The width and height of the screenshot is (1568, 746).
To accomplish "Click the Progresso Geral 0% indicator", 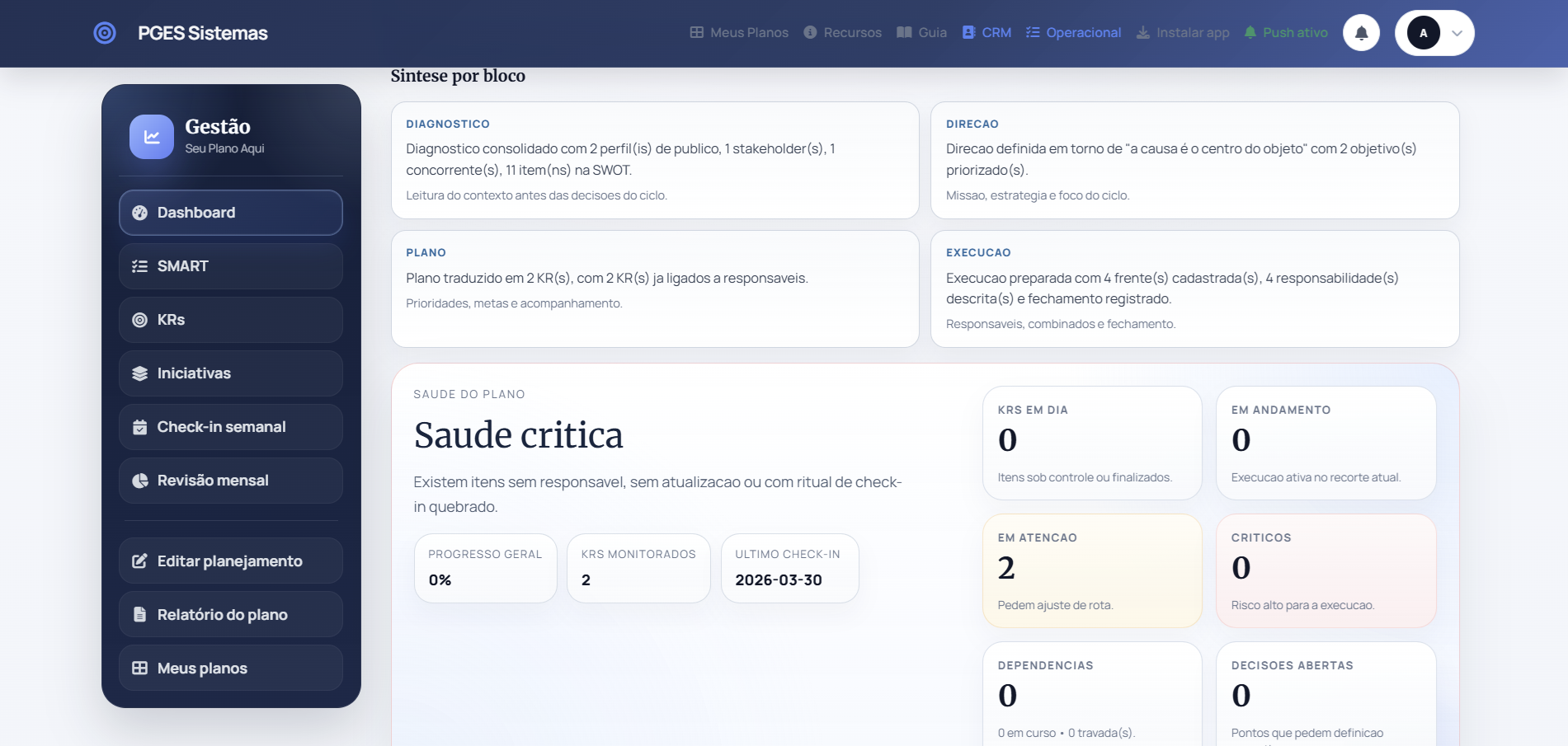I will (x=485, y=568).
